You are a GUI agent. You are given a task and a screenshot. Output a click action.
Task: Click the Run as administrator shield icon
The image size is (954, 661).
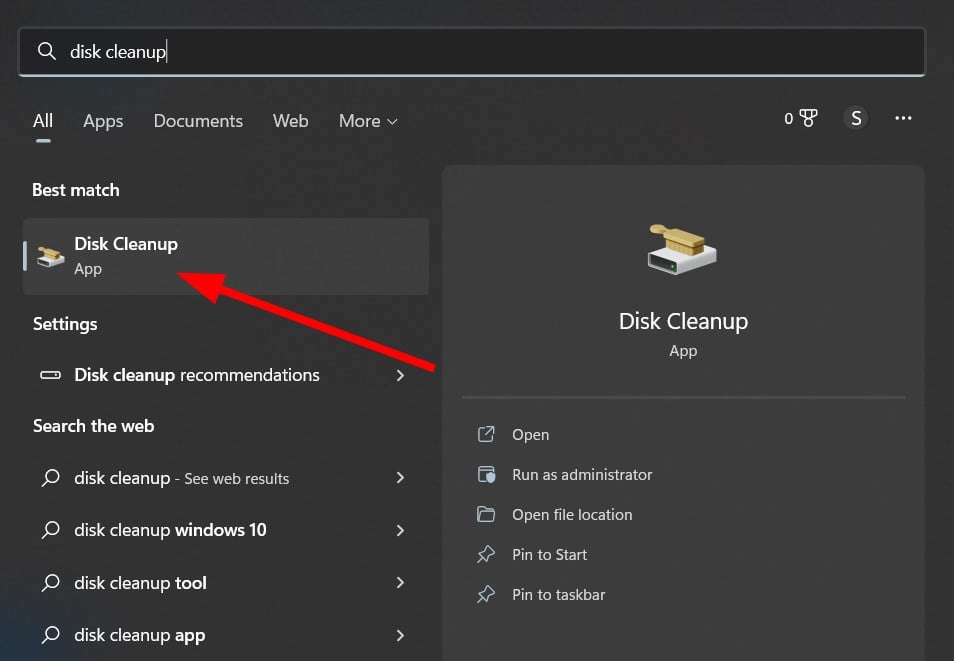click(x=487, y=475)
